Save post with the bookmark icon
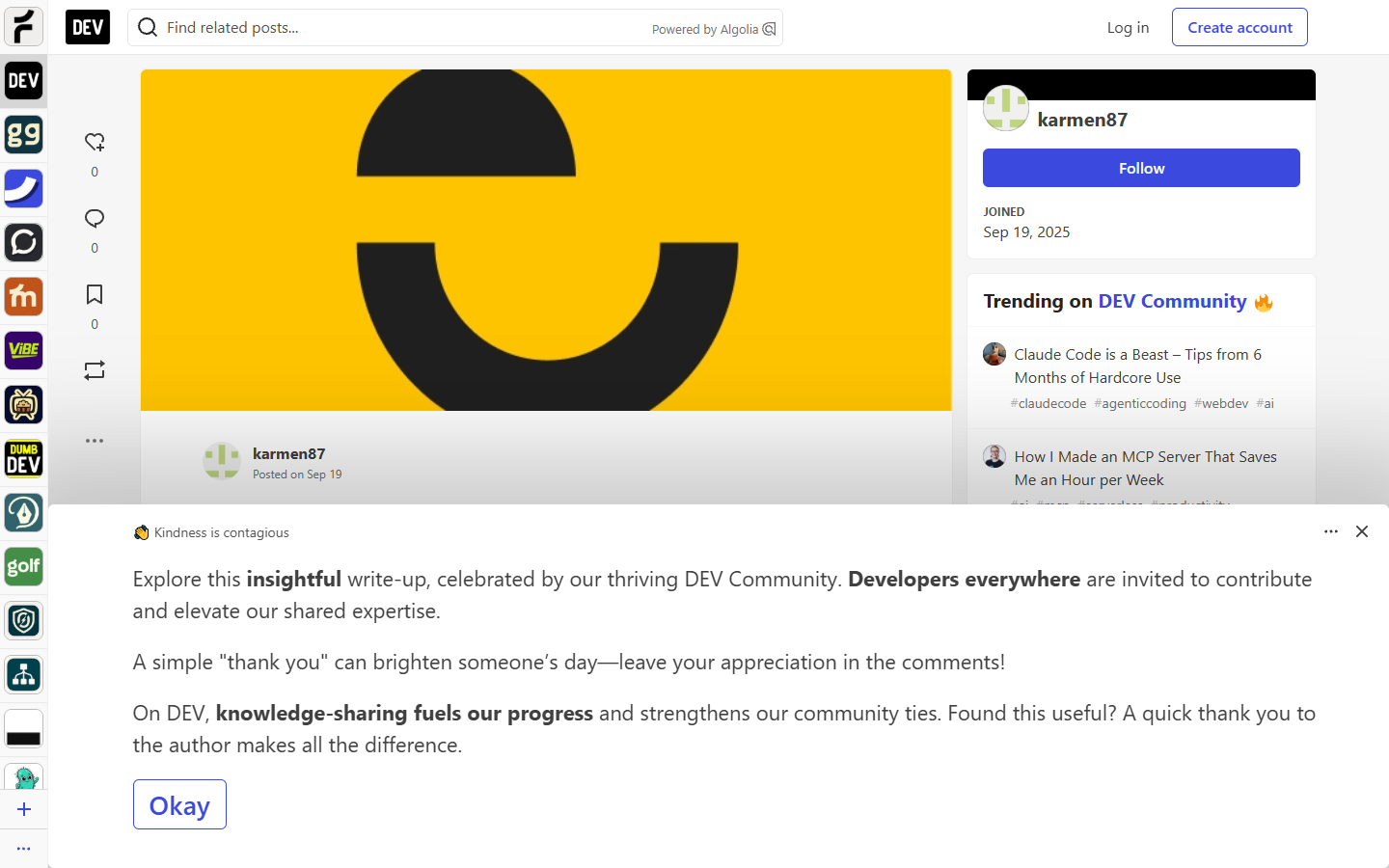 pyautogui.click(x=95, y=295)
